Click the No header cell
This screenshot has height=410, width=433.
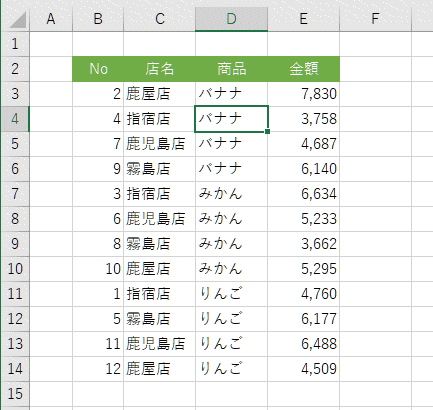coord(98,69)
